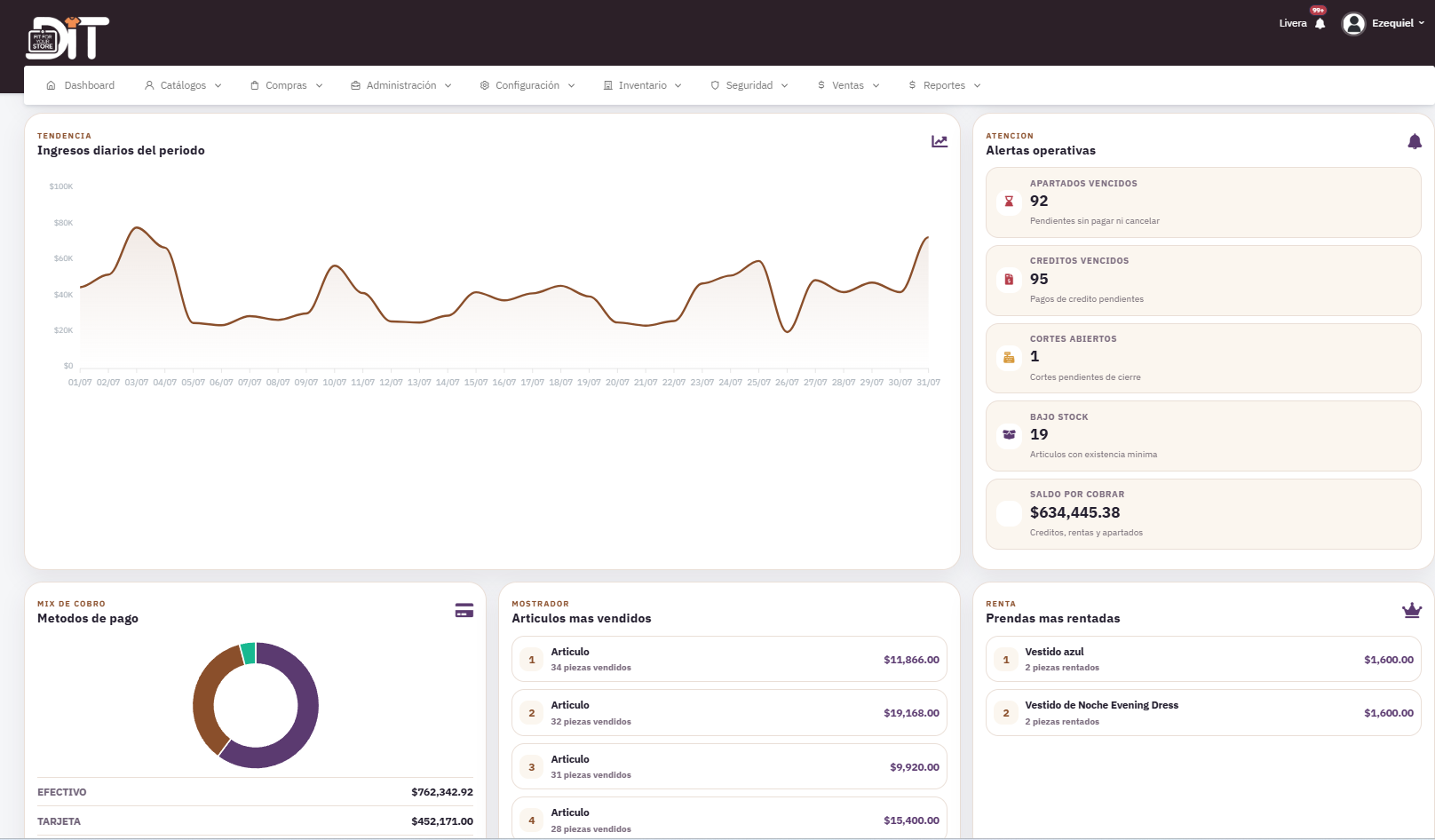
Task: Click the trend chart icon in Ingresos diarios
Action: point(939,141)
